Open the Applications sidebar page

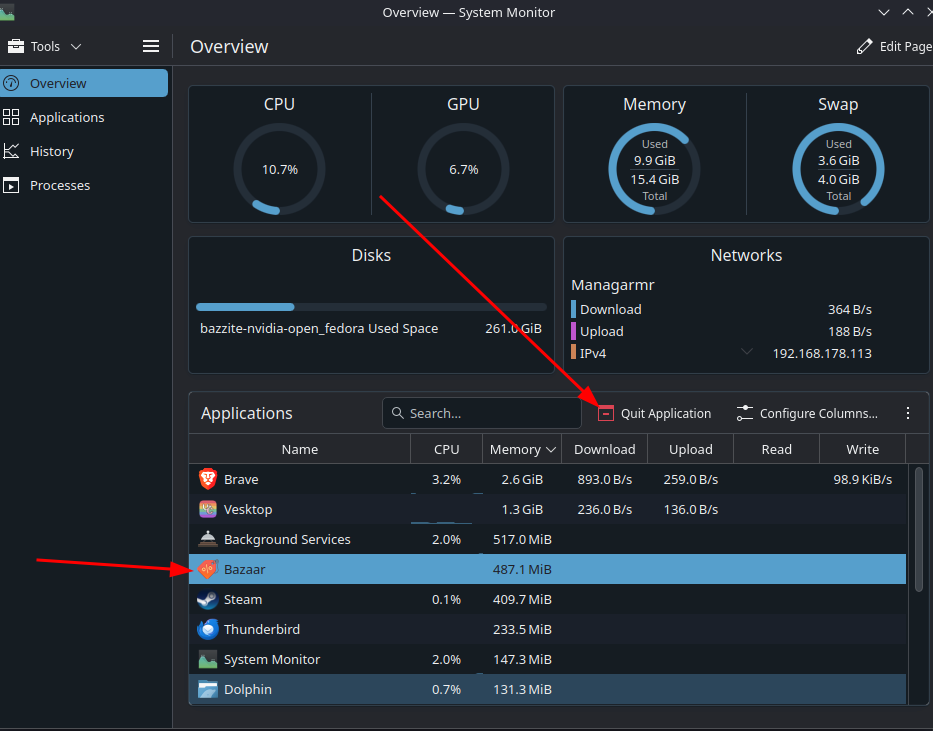[x=84, y=117]
